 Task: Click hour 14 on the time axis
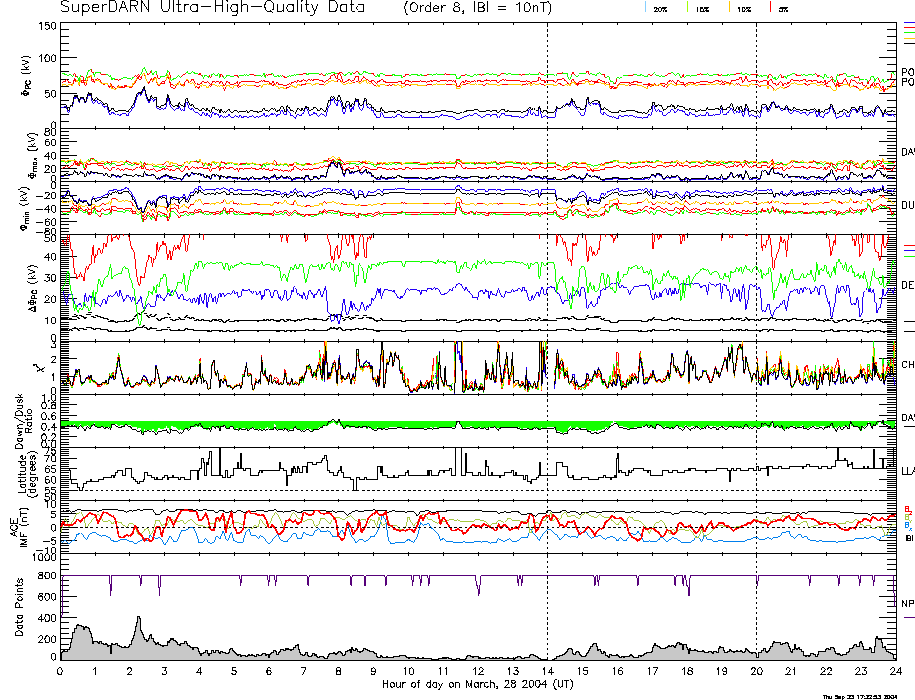tap(547, 671)
